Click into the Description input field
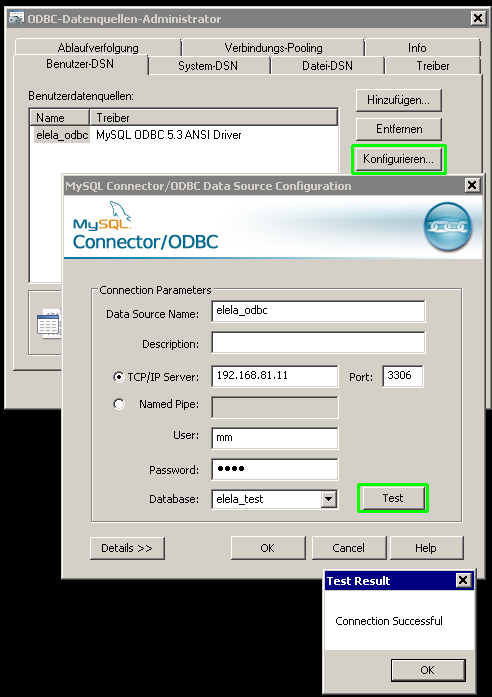 click(x=318, y=343)
